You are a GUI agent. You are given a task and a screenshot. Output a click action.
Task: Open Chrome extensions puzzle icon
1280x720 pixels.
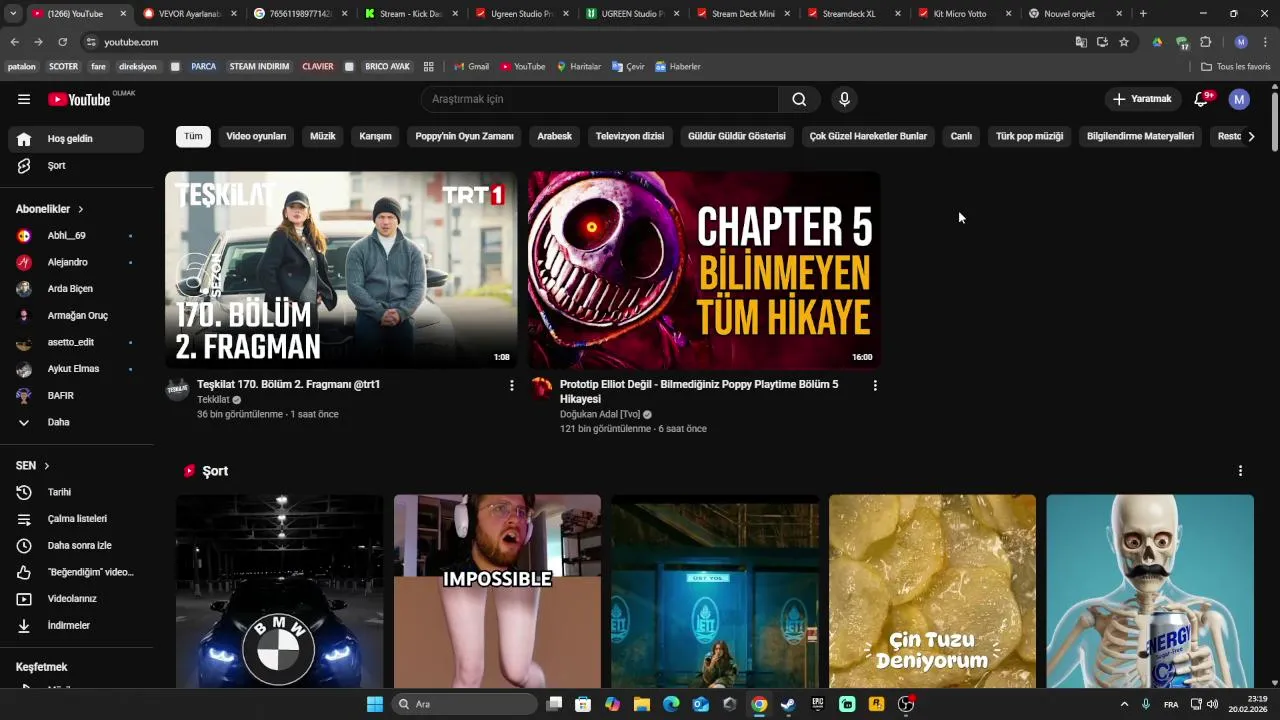[x=1205, y=42]
